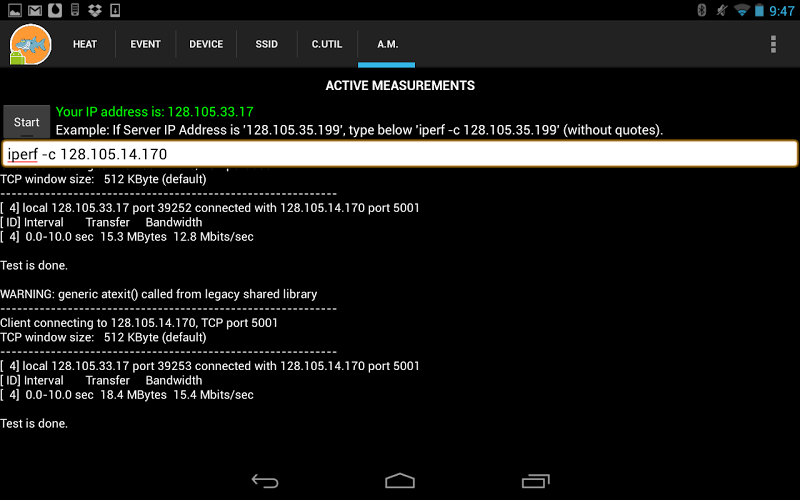Tap the battery status icon
The height and width of the screenshot is (500, 800).
click(759, 10)
